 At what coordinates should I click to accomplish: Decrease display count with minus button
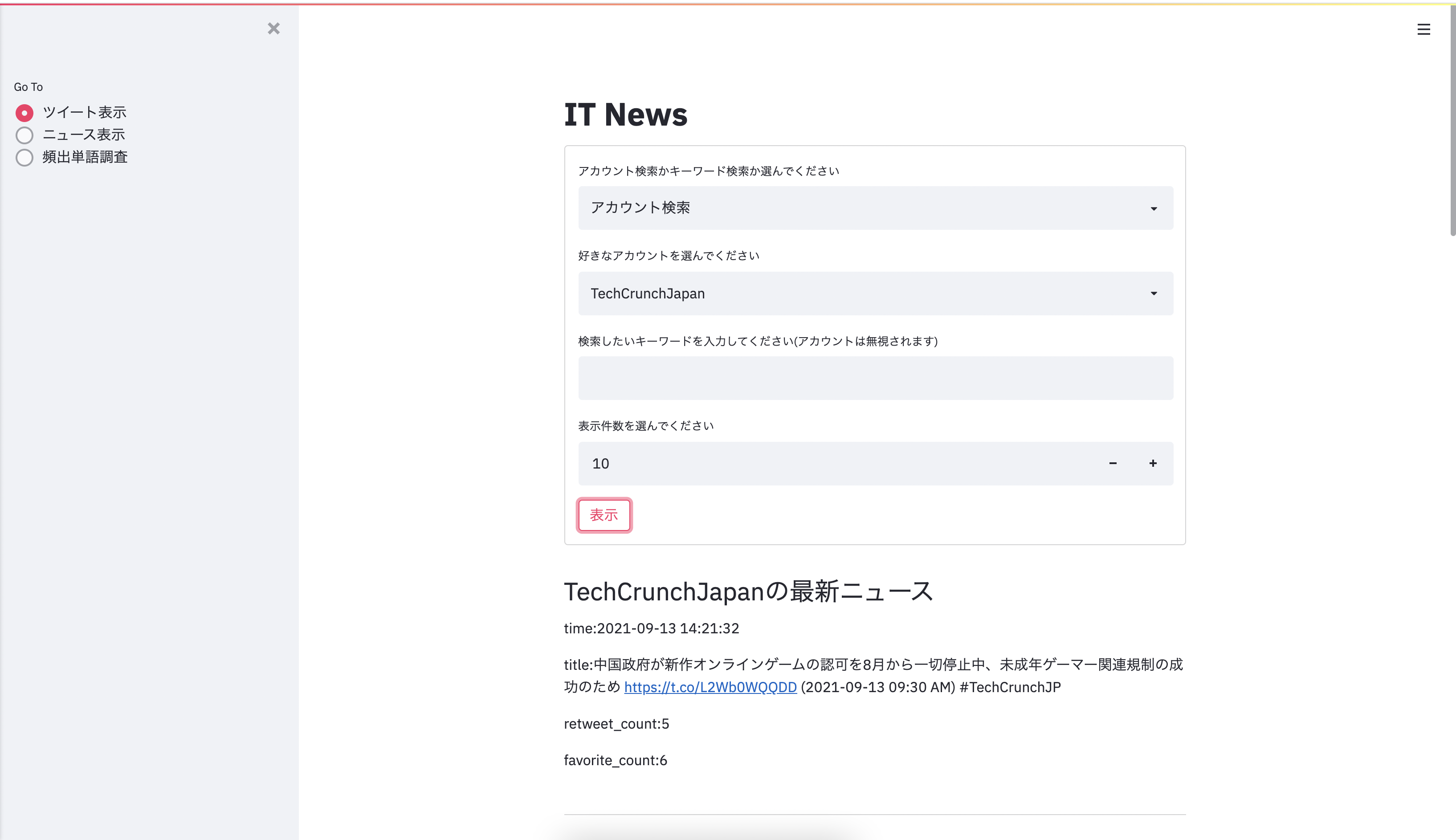click(x=1113, y=463)
